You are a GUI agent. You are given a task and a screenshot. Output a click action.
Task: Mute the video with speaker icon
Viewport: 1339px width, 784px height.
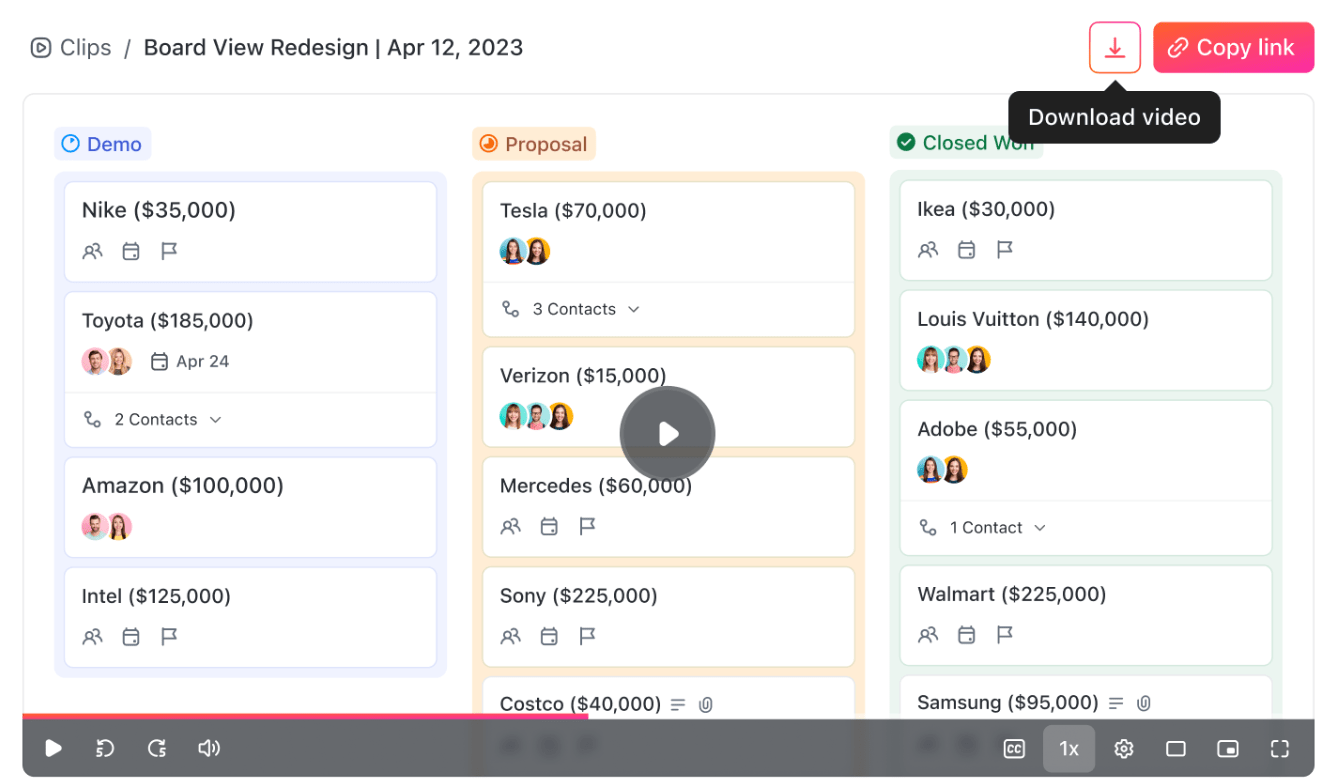pos(209,748)
